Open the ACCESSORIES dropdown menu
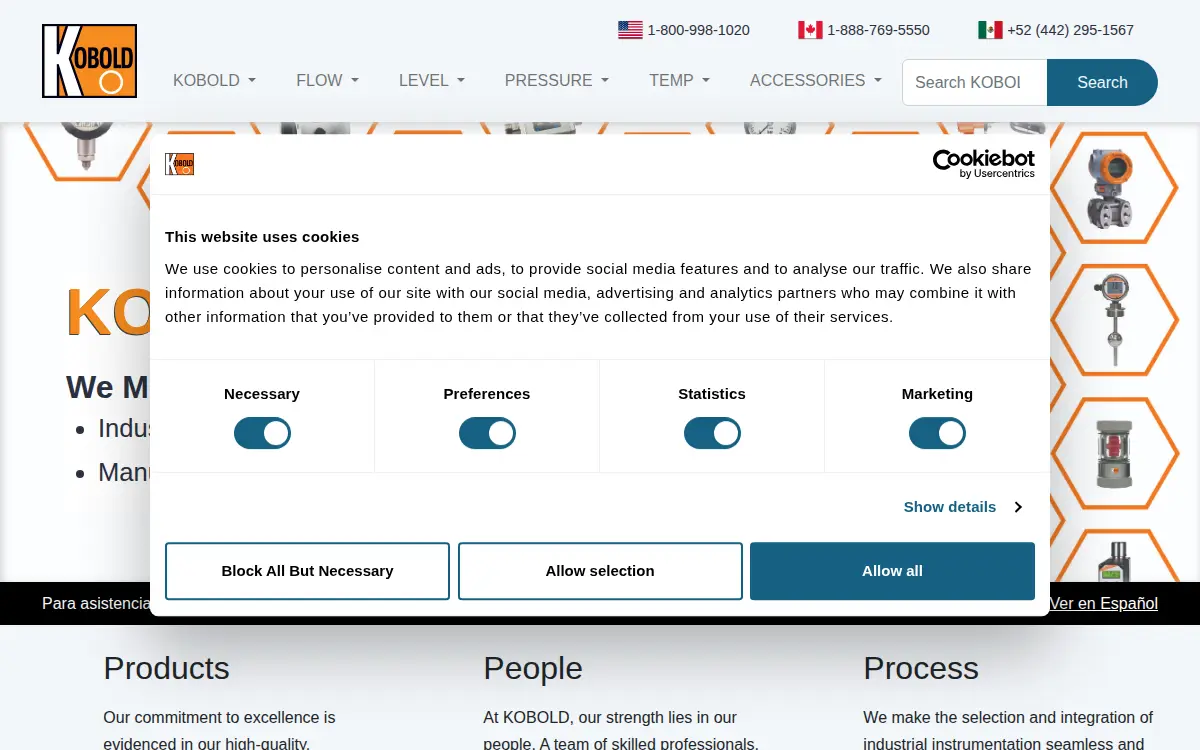This screenshot has width=1200, height=750. click(816, 80)
